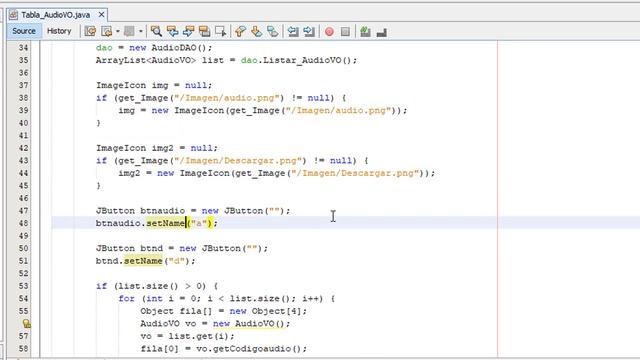Screen dimensions: 640x360
Task: Click the hint lightbulb icon in the gutter
Action: (27, 324)
